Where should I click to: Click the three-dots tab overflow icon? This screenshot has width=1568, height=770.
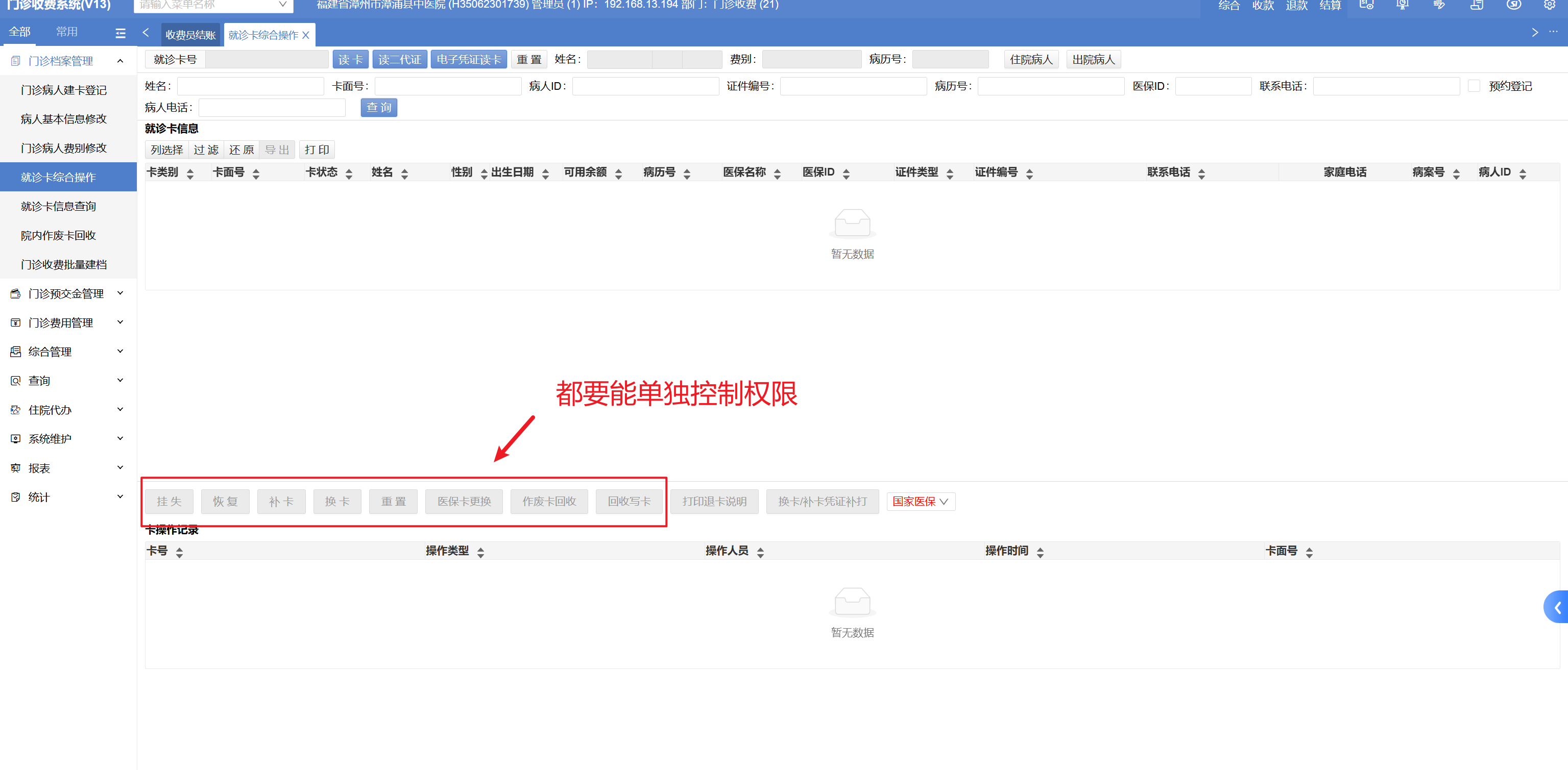click(1553, 32)
